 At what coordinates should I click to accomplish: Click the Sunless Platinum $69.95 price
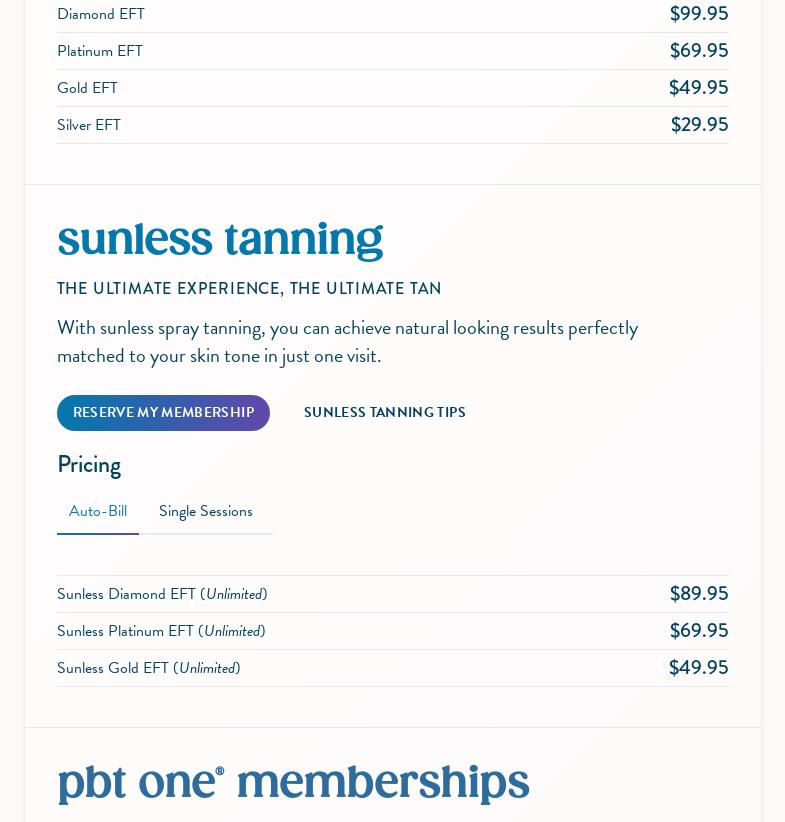click(698, 631)
